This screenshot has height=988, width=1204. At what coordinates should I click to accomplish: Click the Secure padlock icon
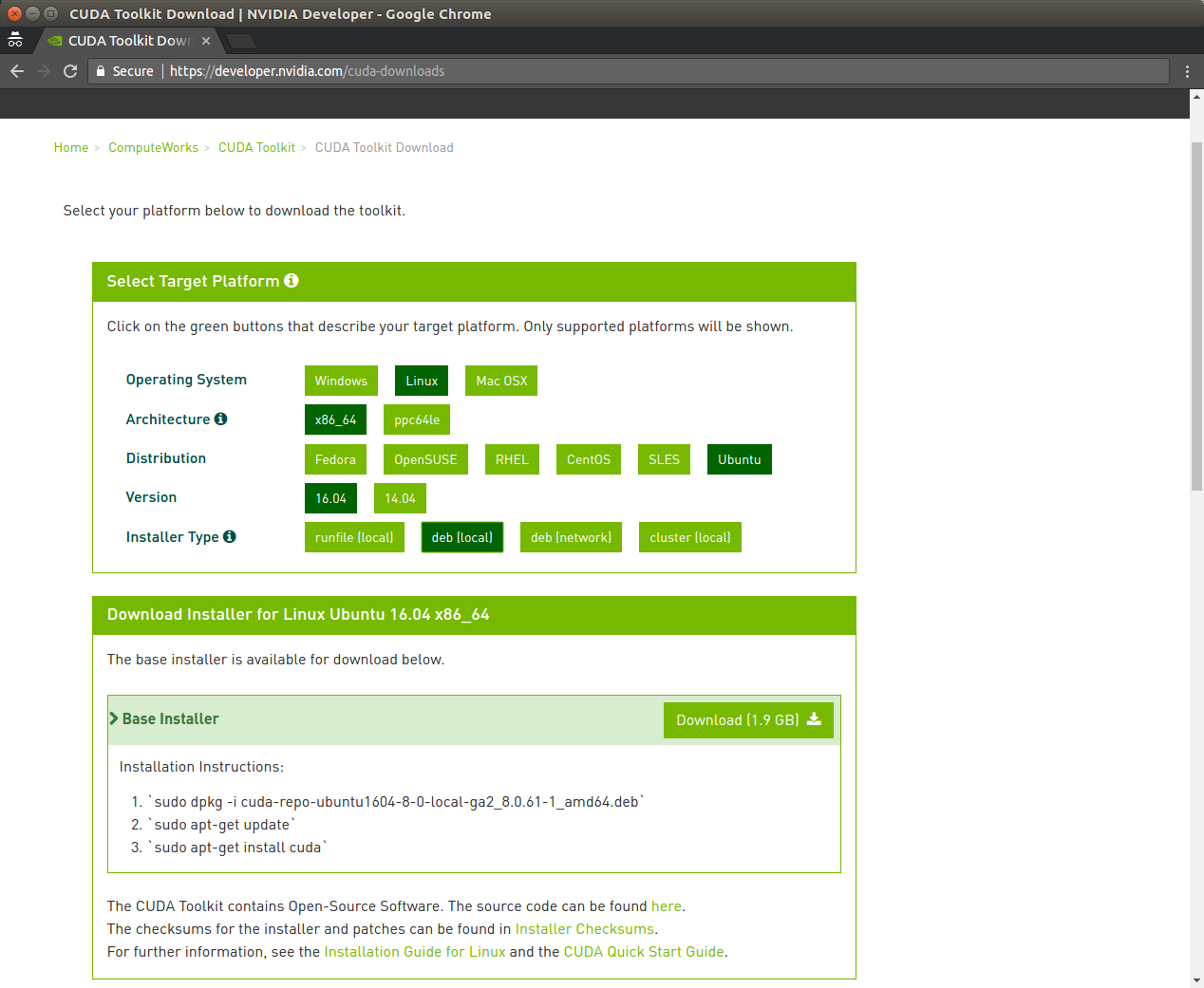coord(101,71)
